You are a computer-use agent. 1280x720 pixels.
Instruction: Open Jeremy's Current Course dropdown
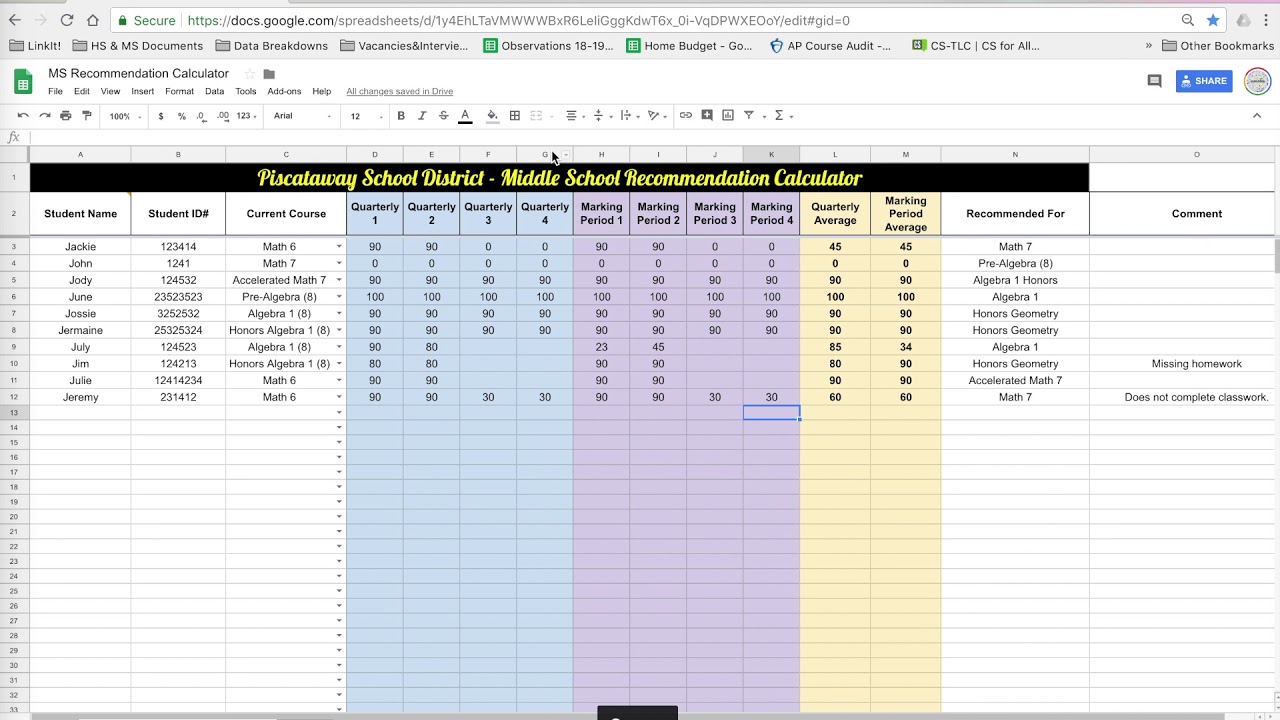tap(339, 398)
